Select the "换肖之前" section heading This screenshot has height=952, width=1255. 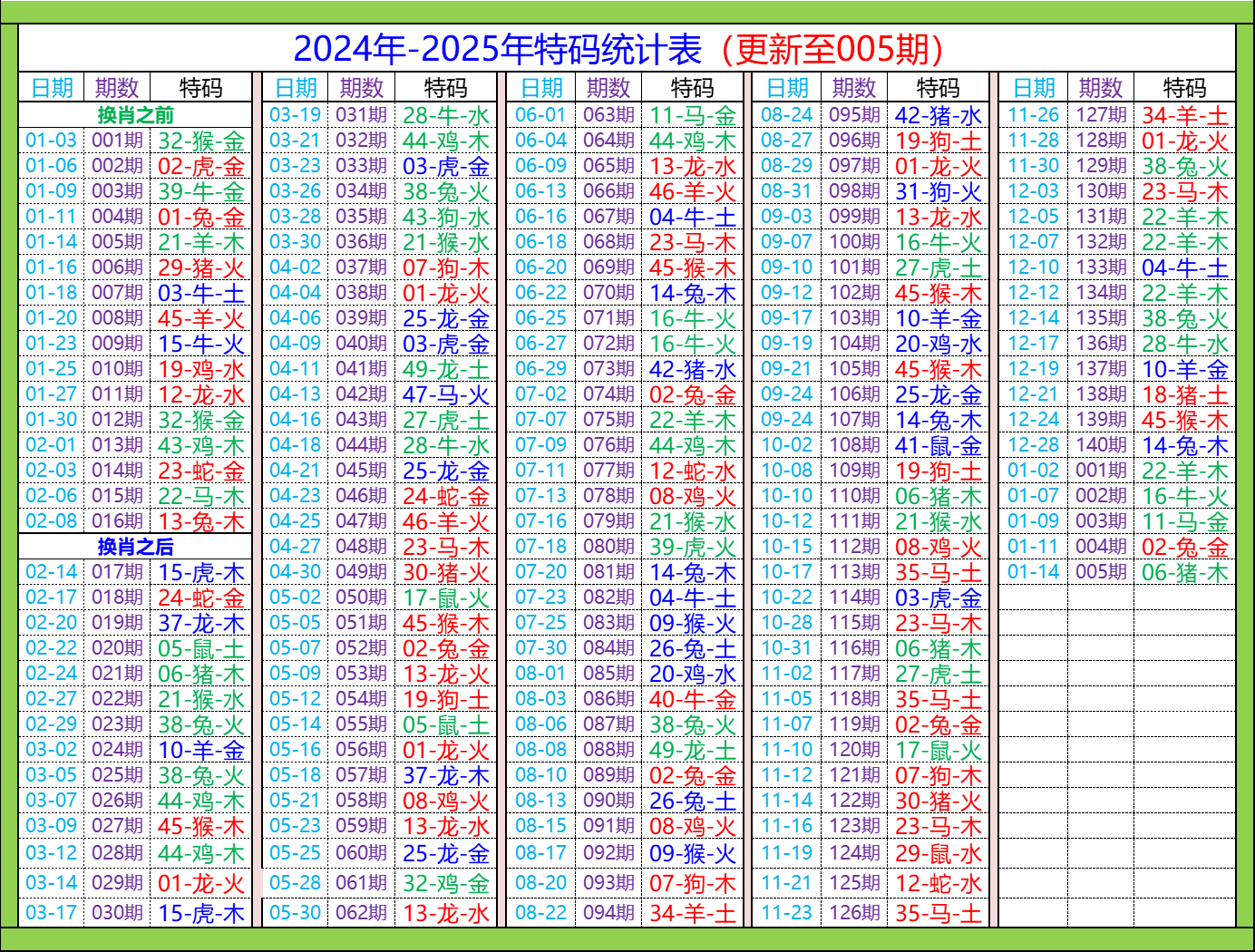(135, 115)
